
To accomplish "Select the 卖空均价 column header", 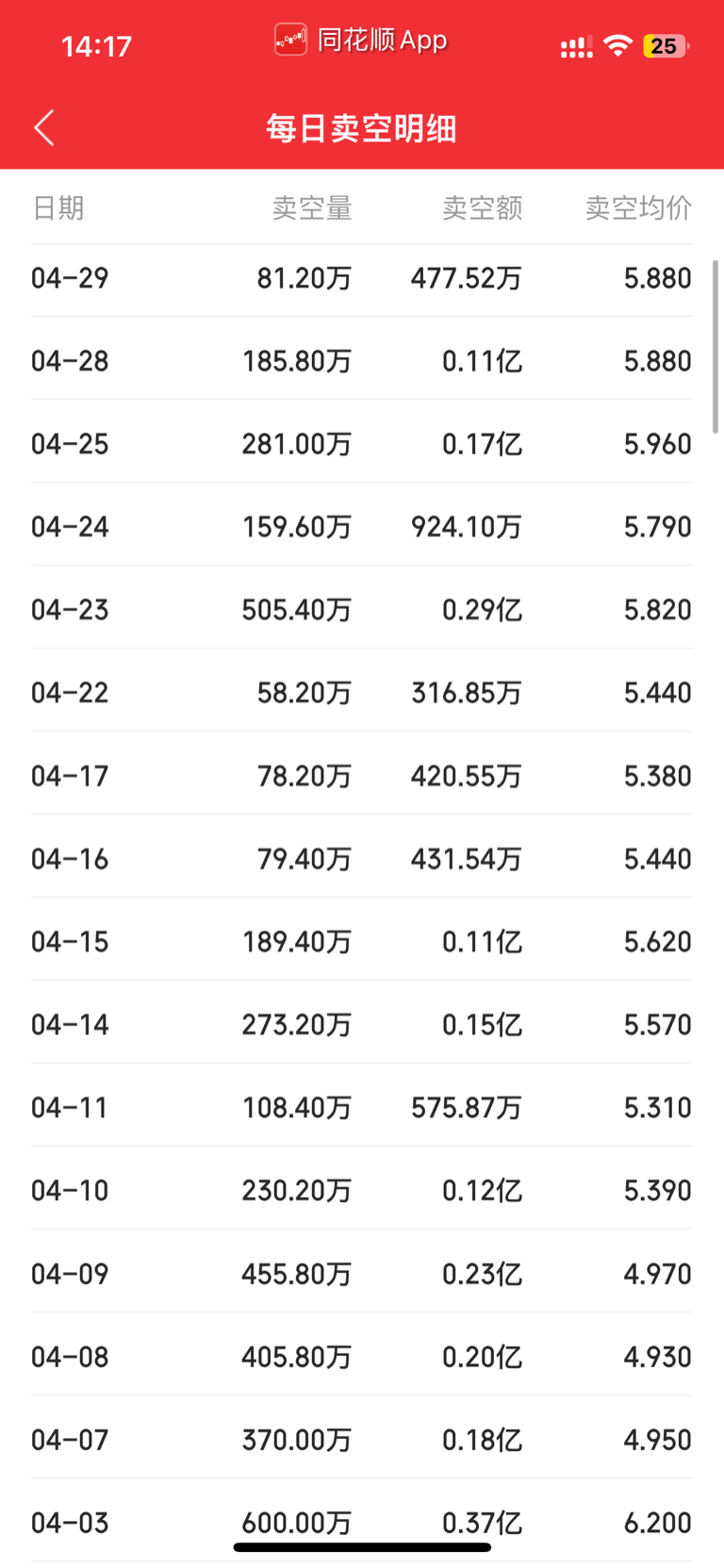I will [639, 207].
